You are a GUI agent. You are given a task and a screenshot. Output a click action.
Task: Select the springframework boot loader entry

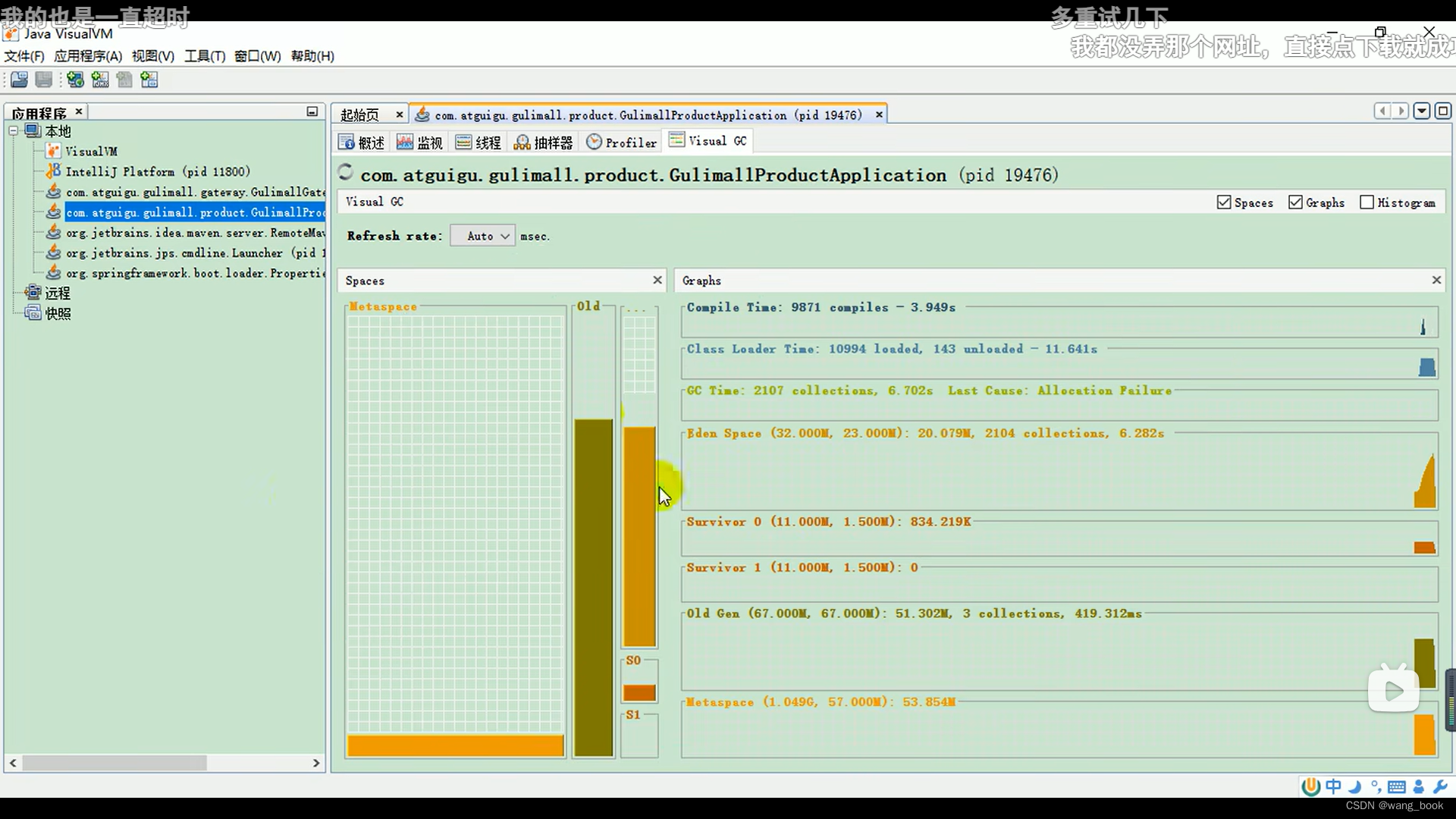[195, 274]
